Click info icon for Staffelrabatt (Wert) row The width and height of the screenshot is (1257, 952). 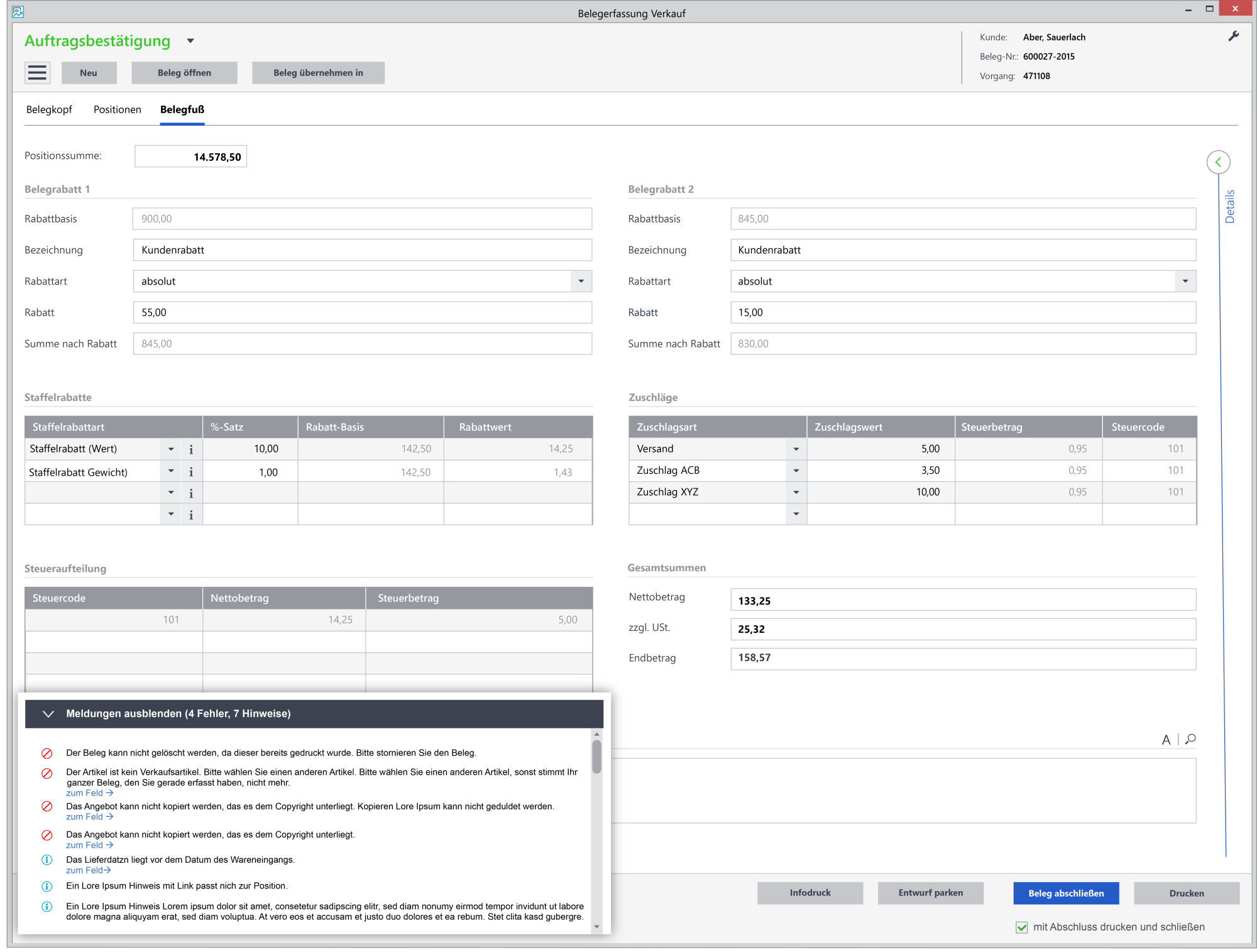tap(191, 449)
